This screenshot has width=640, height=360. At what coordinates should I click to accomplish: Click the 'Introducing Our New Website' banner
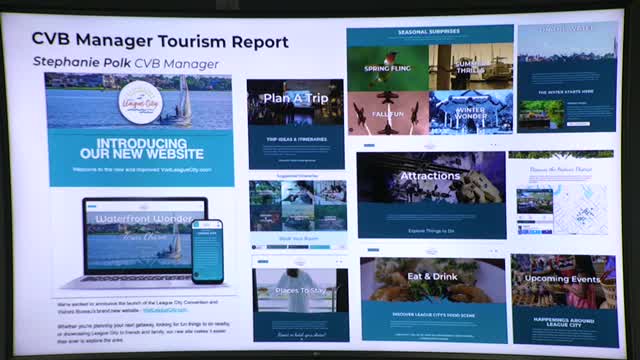(141, 157)
